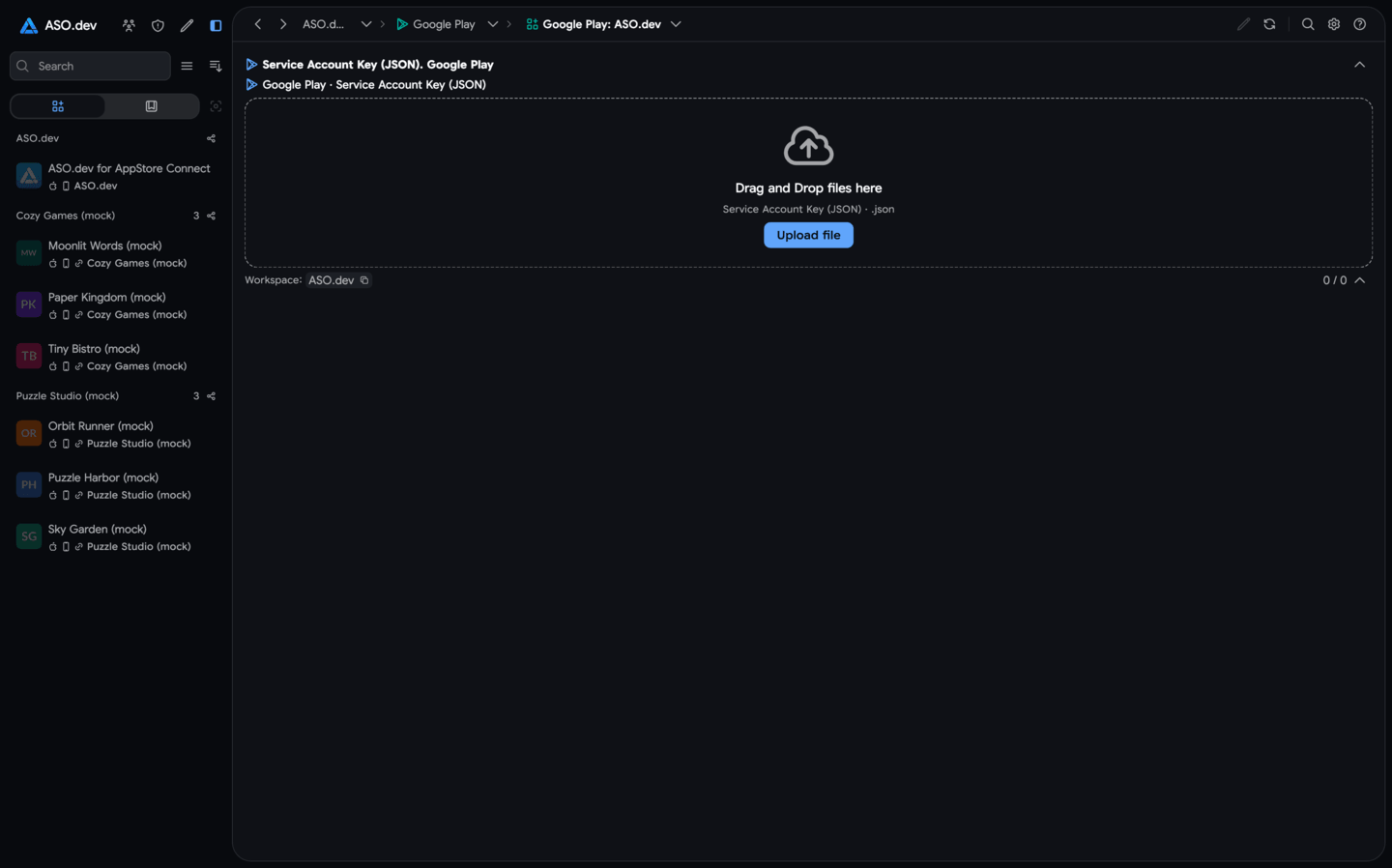Click the share icon for ASO.dev group
The height and width of the screenshot is (868, 1392).
[211, 138]
